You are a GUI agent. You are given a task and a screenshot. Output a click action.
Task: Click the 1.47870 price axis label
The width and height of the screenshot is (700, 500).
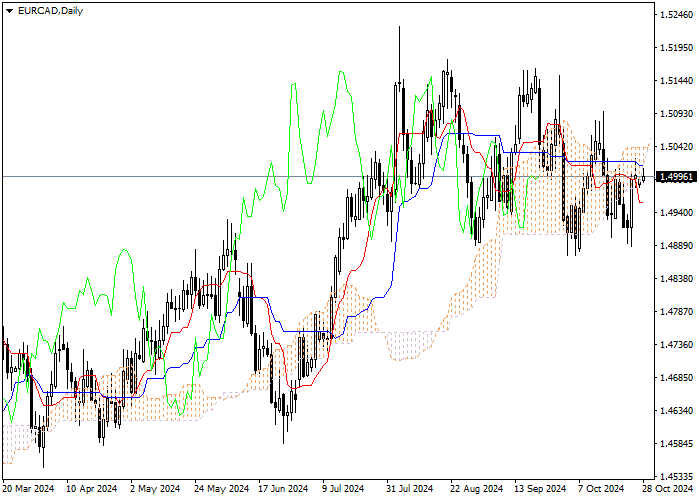(x=677, y=312)
